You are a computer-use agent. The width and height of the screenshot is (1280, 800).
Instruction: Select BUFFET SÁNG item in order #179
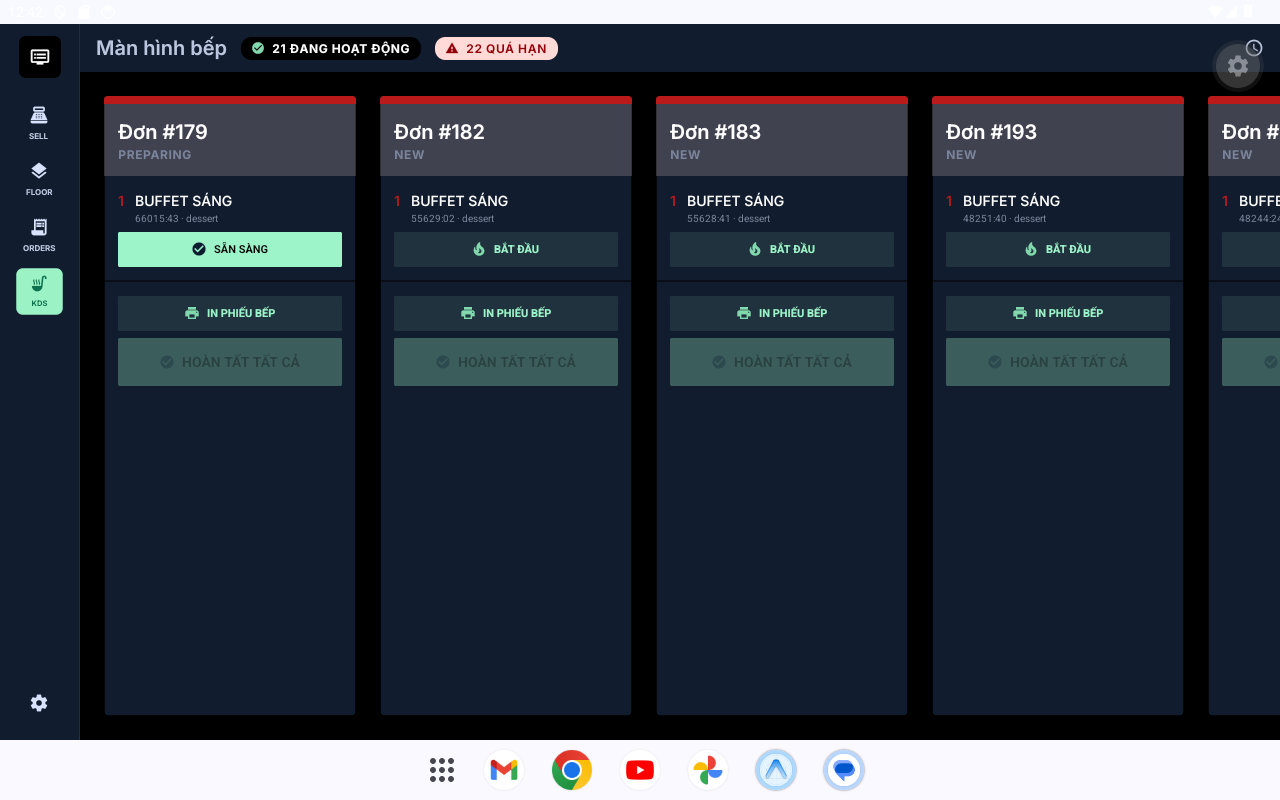(184, 201)
